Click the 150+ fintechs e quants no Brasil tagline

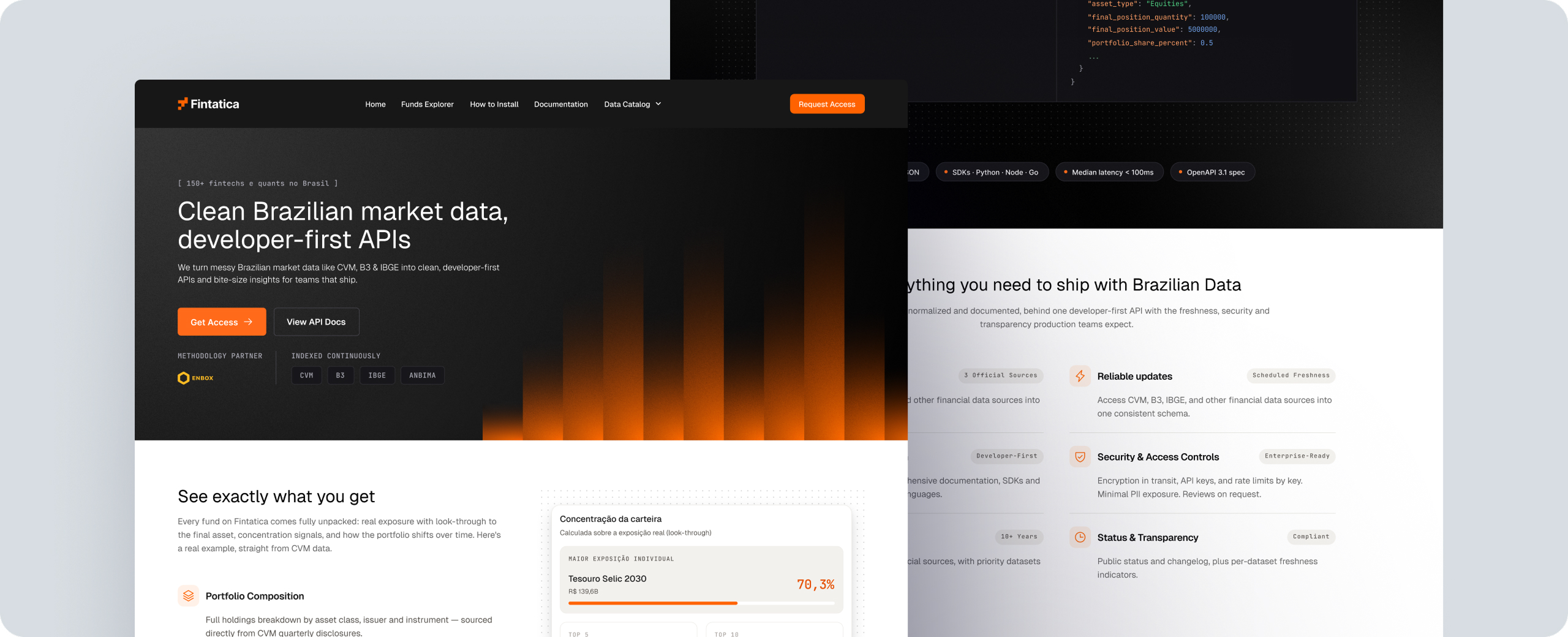258,183
